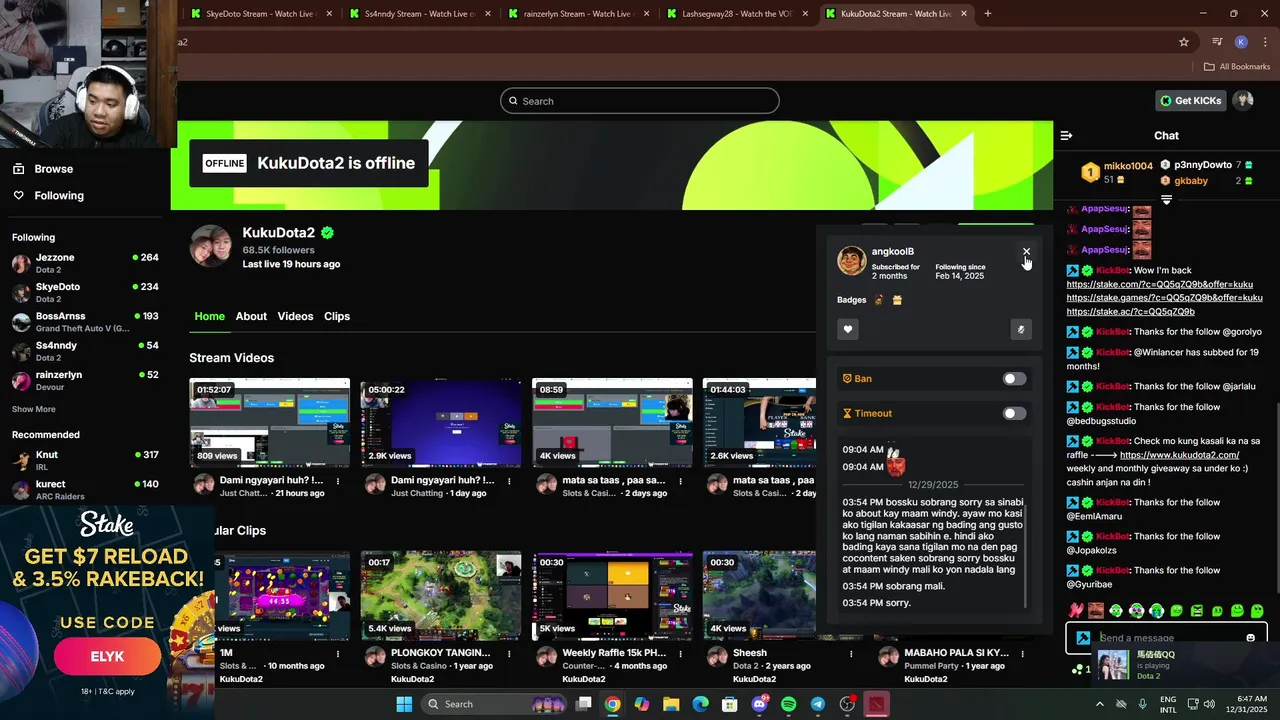Open the emote picker in the message box

click(1250, 638)
